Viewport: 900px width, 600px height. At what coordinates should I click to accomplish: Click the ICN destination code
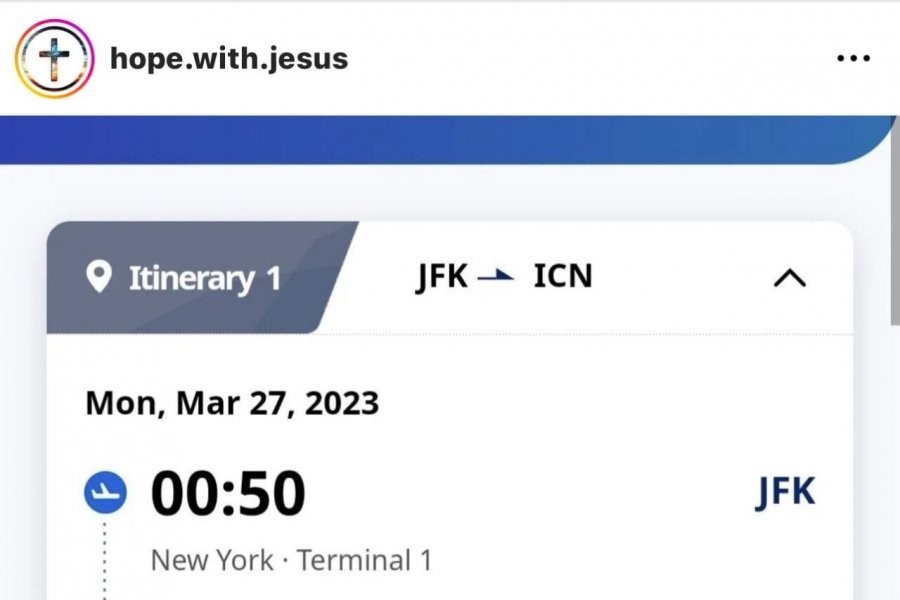pyautogui.click(x=562, y=277)
